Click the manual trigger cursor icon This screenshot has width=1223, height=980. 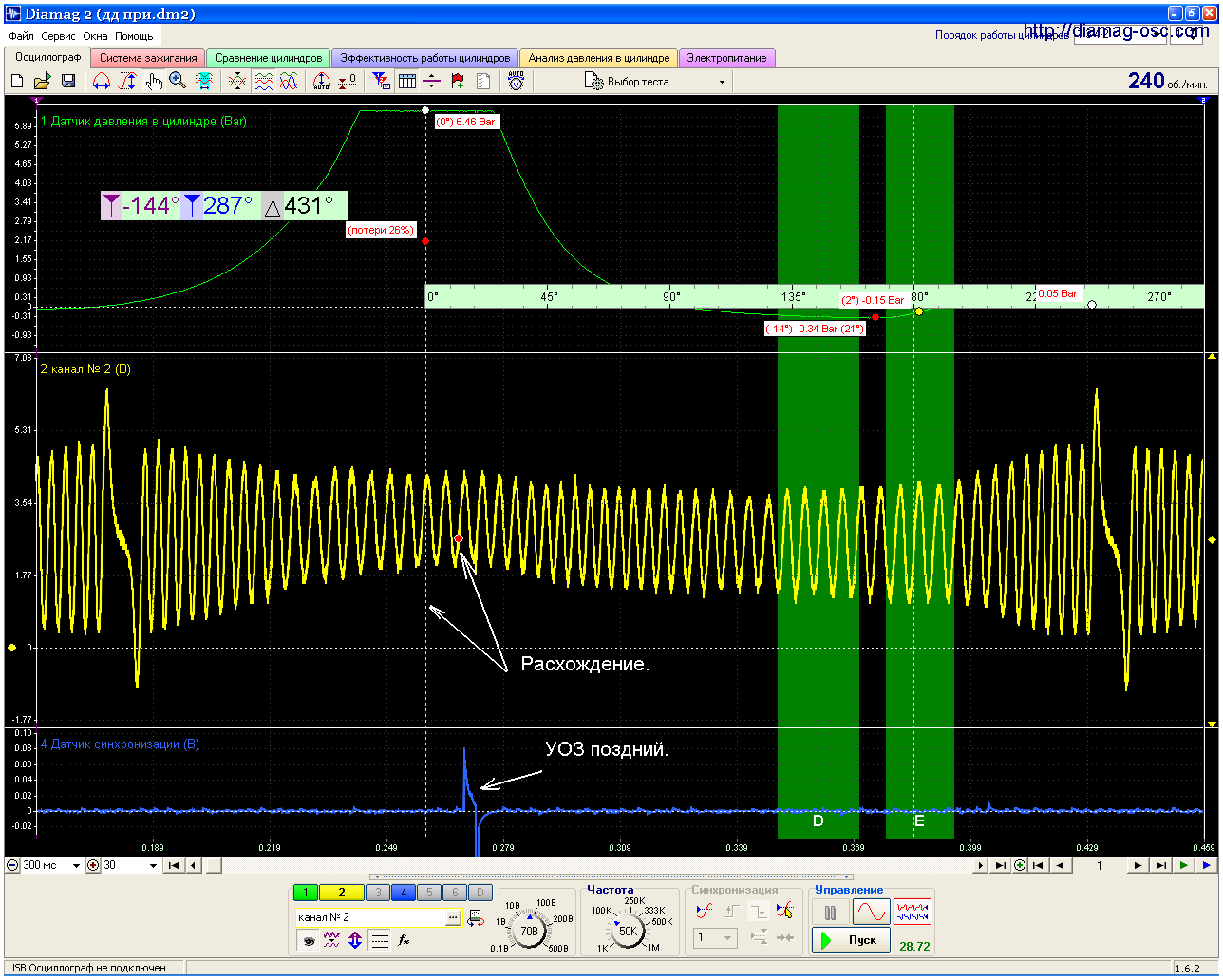point(784,911)
